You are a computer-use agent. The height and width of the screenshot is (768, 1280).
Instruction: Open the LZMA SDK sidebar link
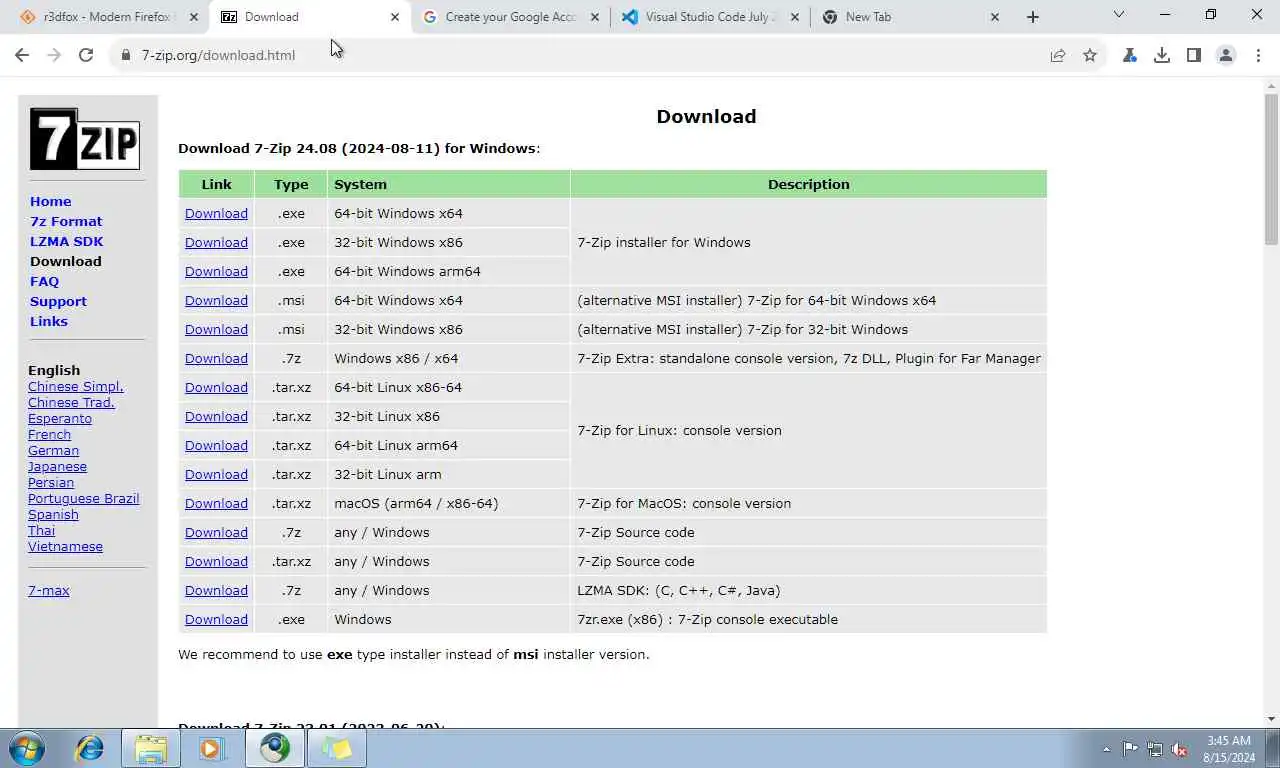coord(66,241)
